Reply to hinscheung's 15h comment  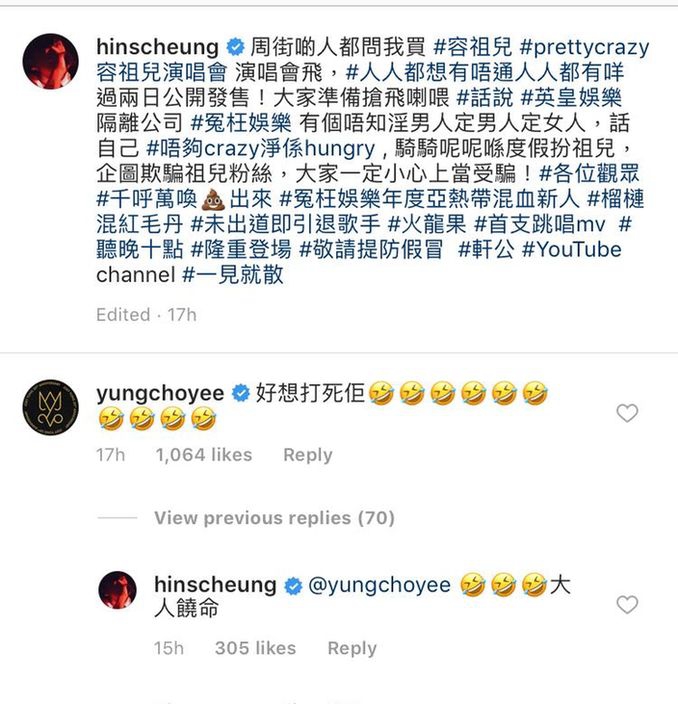click(352, 648)
